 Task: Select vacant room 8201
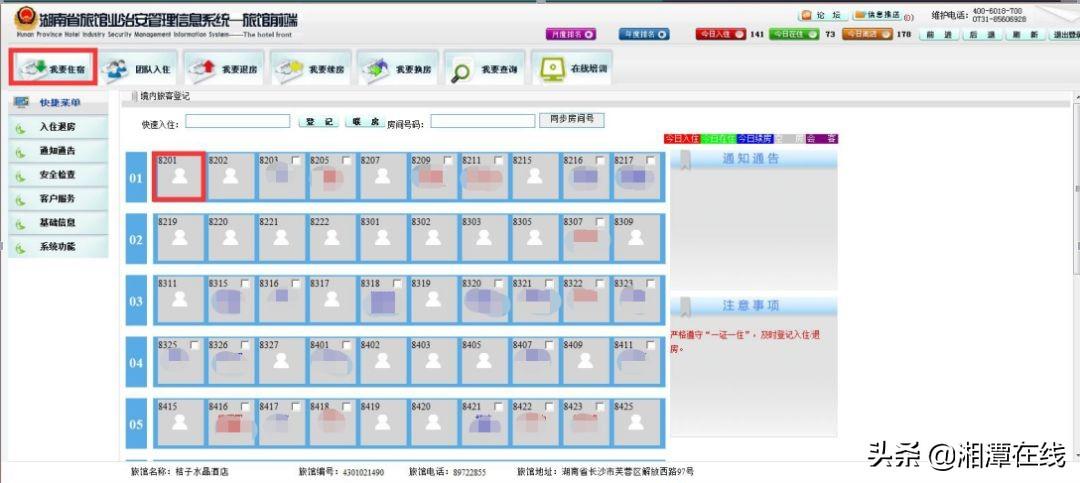point(178,176)
